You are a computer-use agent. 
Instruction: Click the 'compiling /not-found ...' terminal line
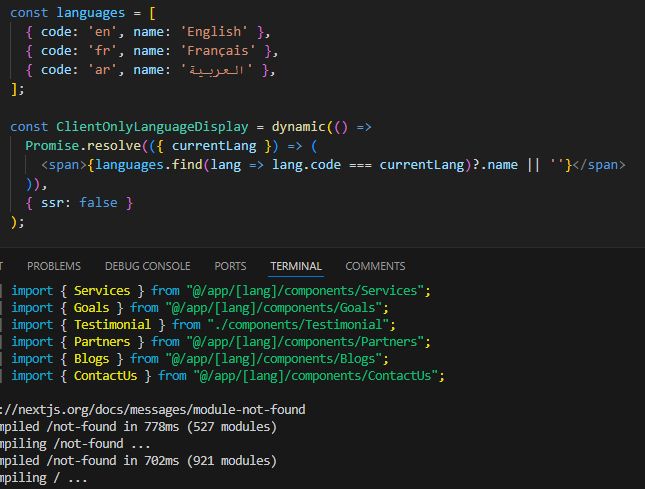75,444
